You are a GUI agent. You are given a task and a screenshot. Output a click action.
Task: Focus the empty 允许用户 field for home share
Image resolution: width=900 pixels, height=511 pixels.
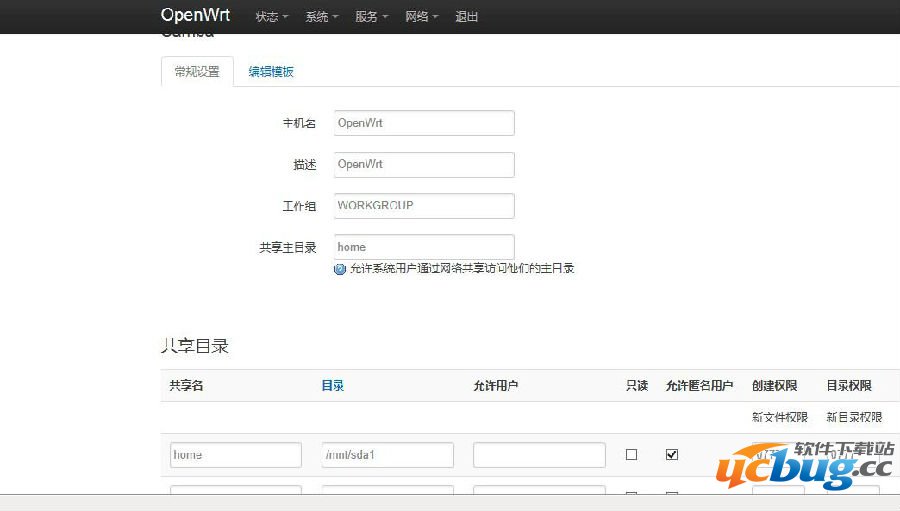[x=539, y=455]
